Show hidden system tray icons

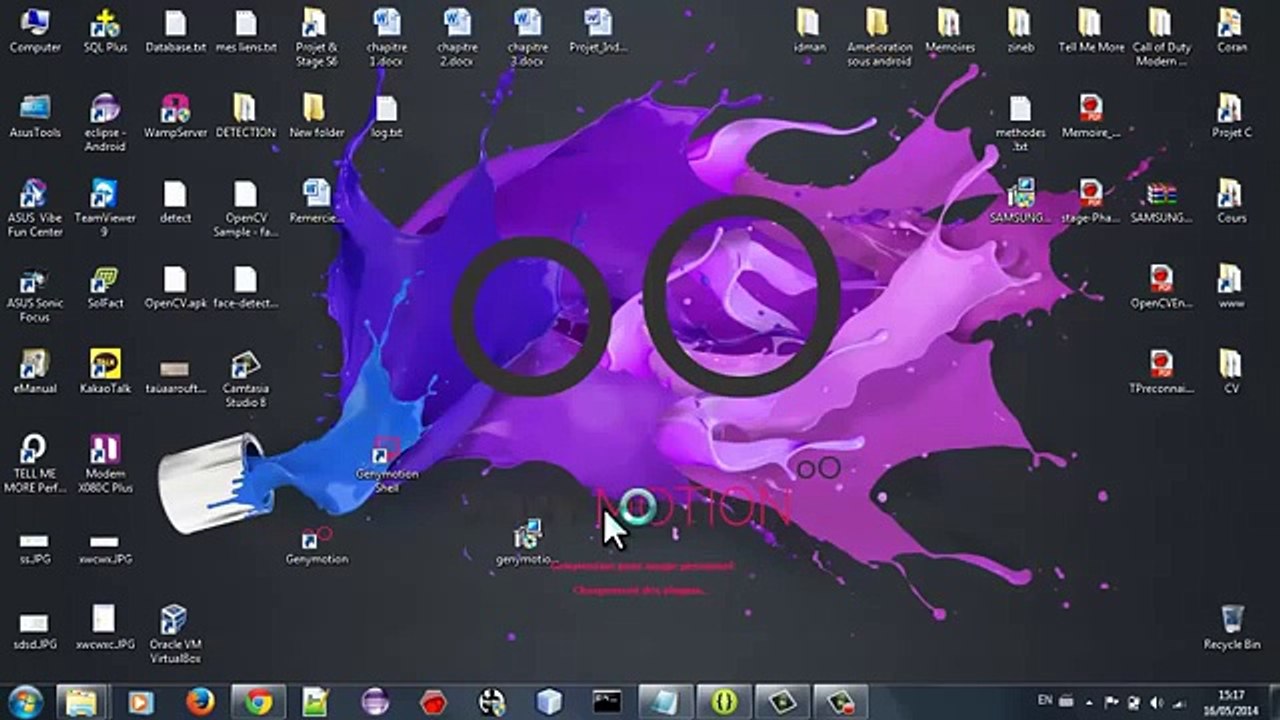[x=1089, y=702]
